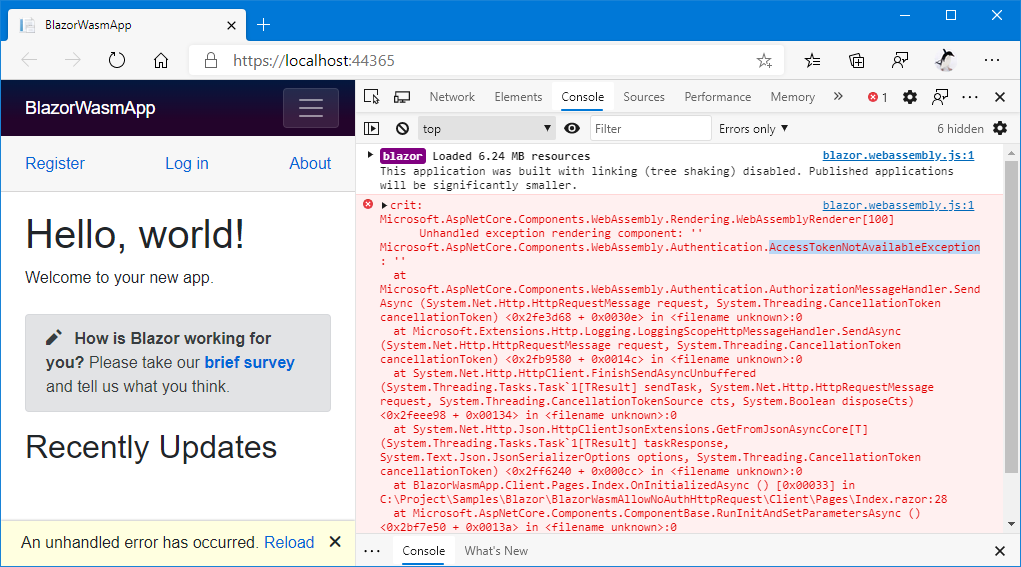The image size is (1021, 567).
Task: Open the Register link
Action: [x=55, y=163]
